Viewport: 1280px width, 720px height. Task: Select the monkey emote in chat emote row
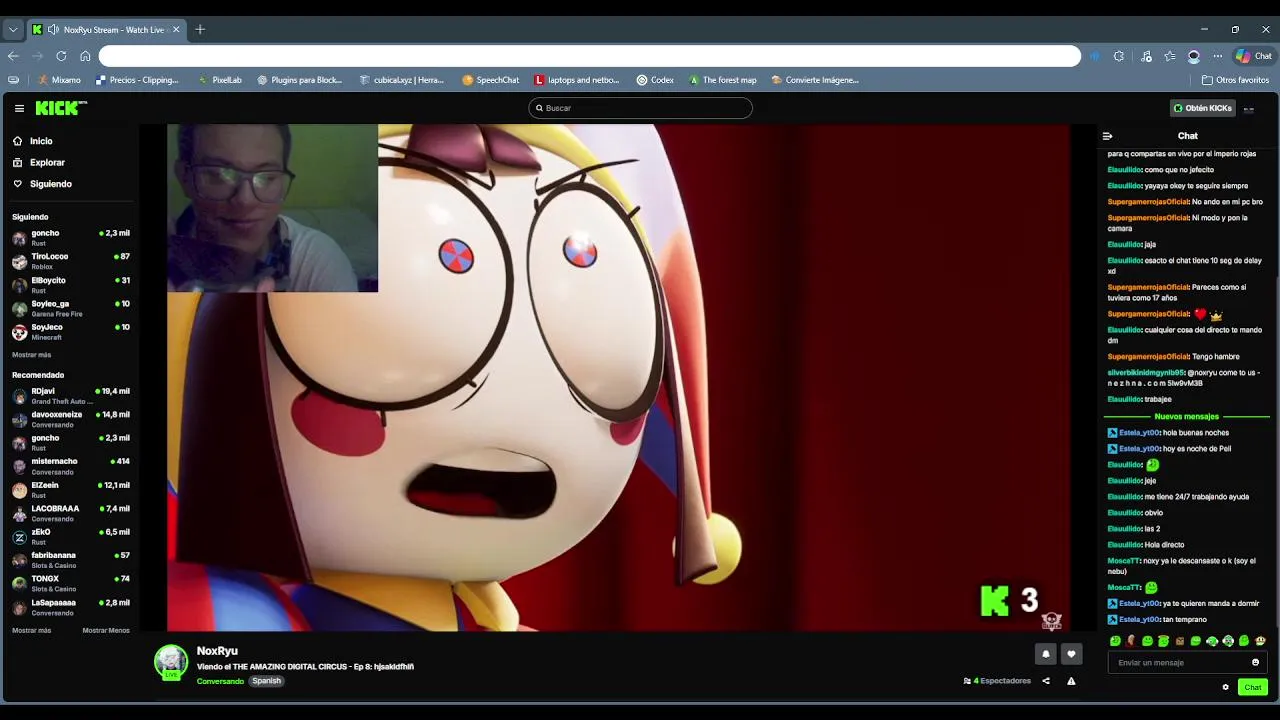coord(1260,641)
